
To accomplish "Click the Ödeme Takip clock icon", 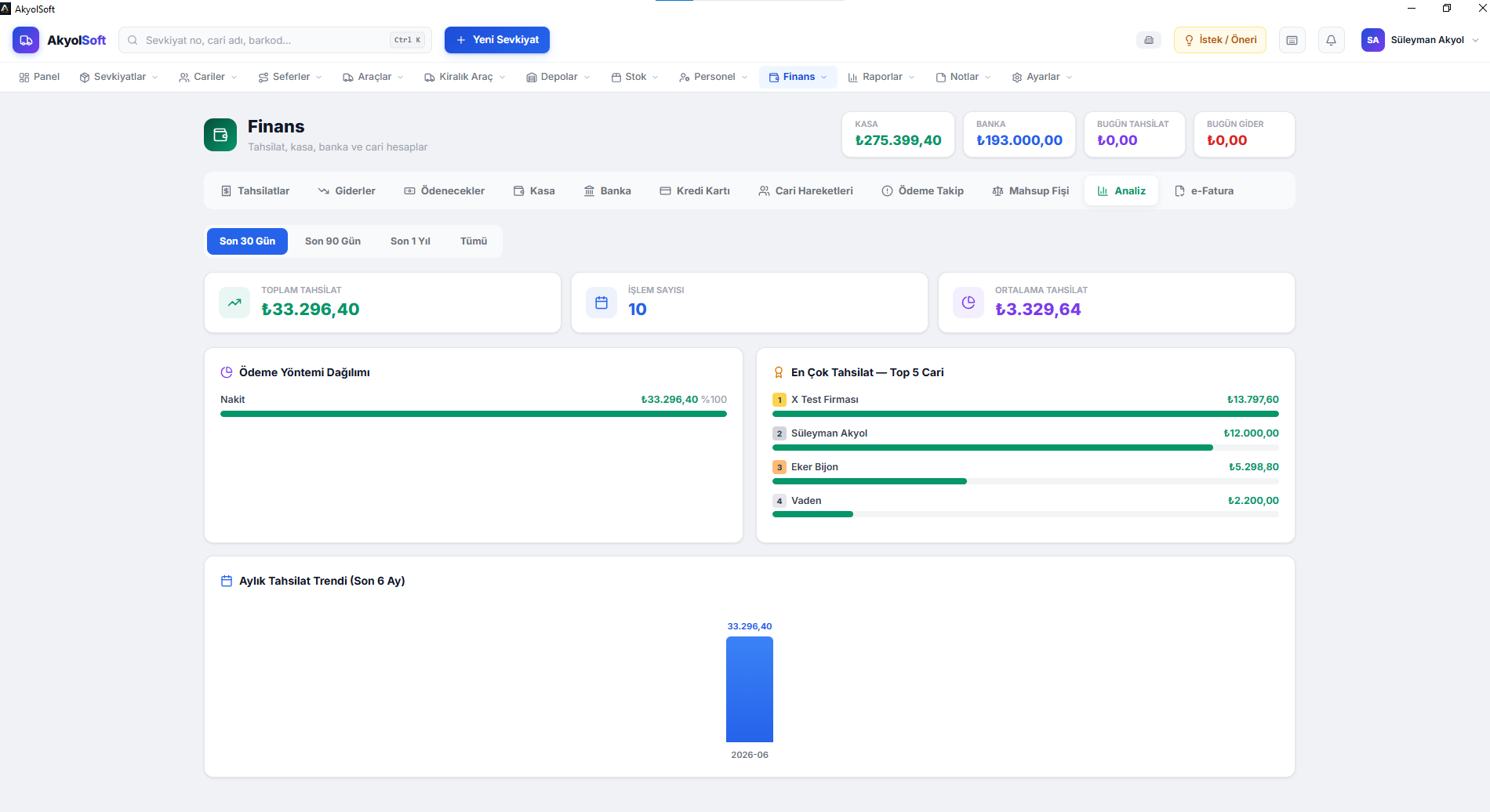I will (x=887, y=190).
